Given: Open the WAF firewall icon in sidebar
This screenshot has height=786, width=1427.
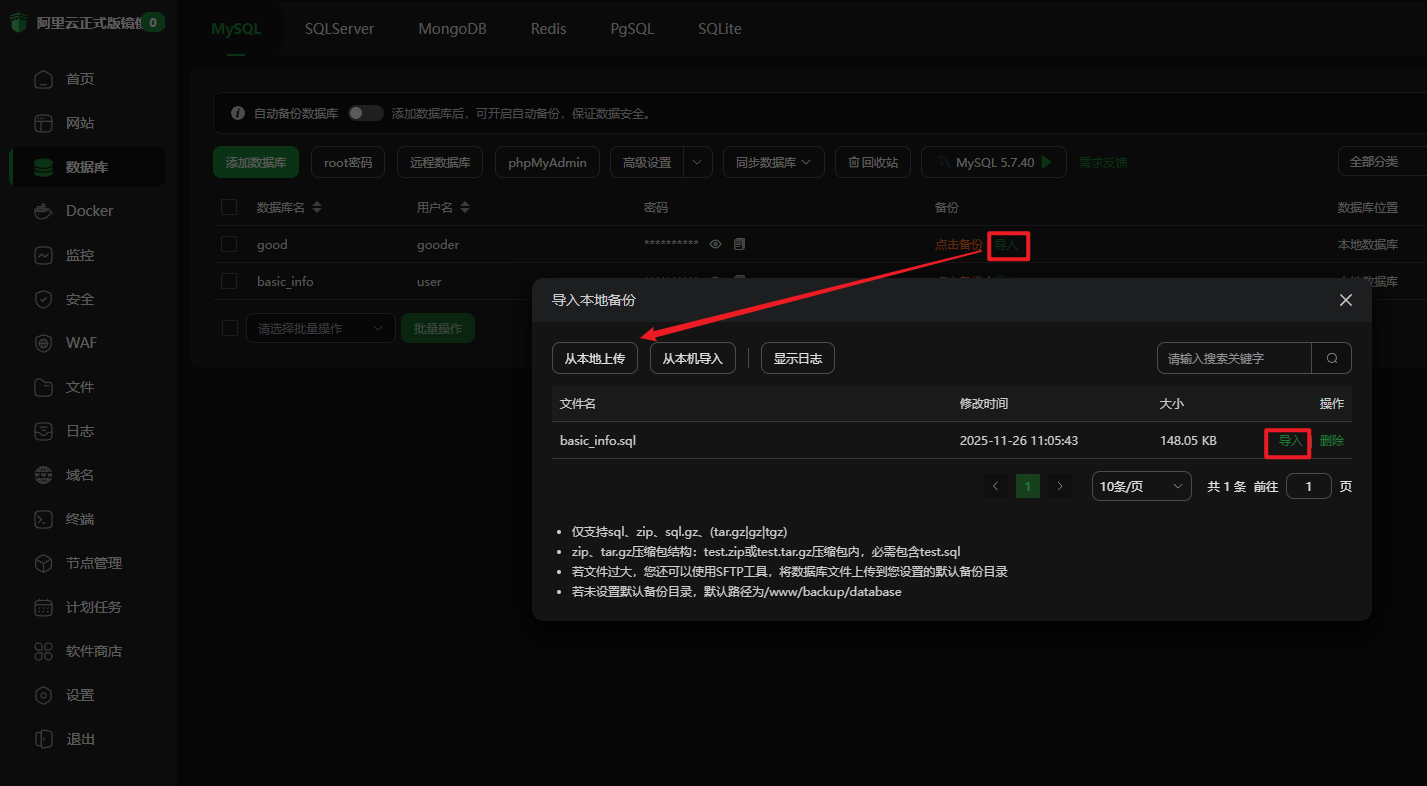Looking at the screenshot, I should point(43,343).
